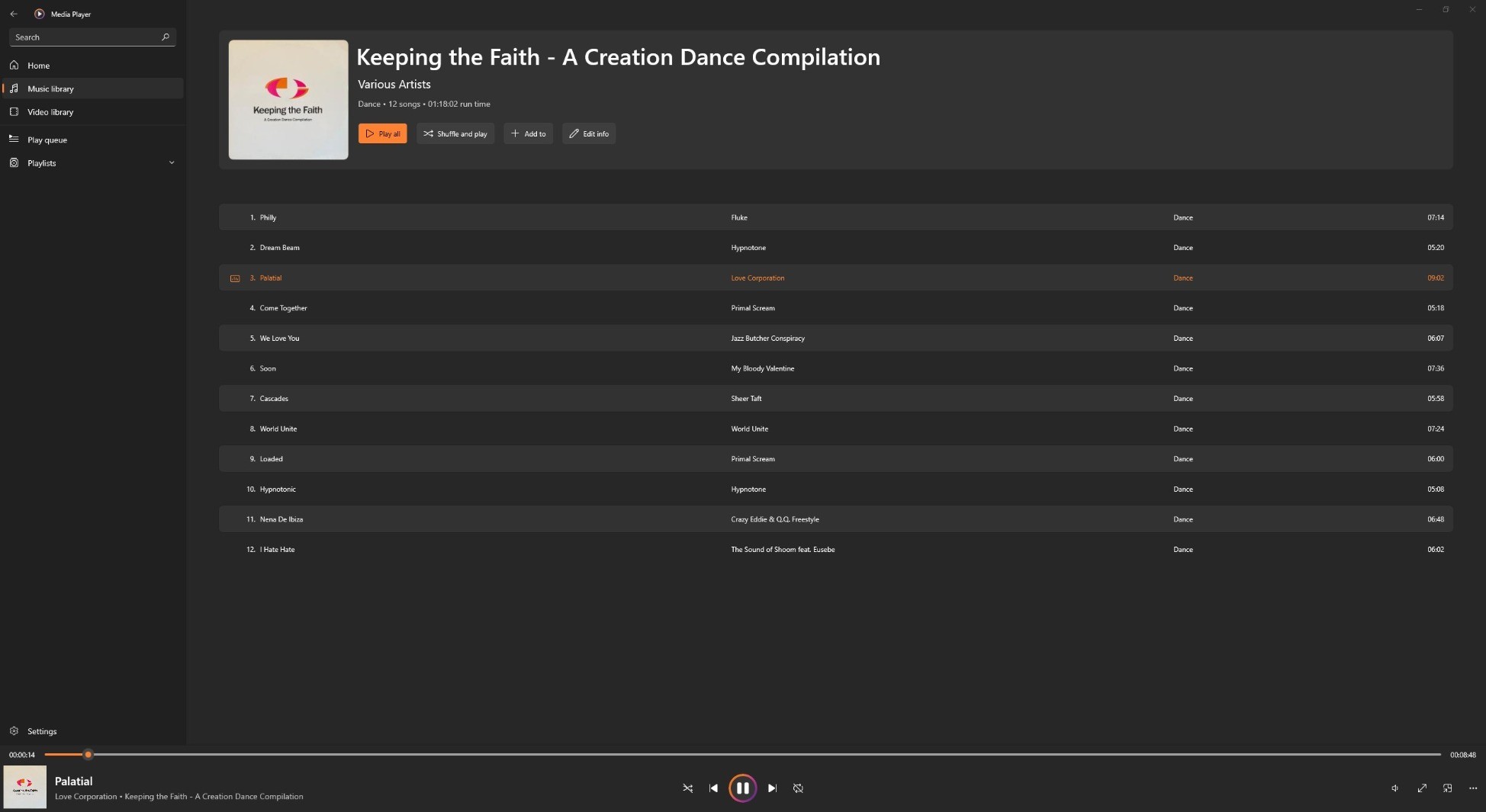Toggle shuffle in playback bar
Viewport: 1486px width, 812px height.
pyautogui.click(x=687, y=788)
